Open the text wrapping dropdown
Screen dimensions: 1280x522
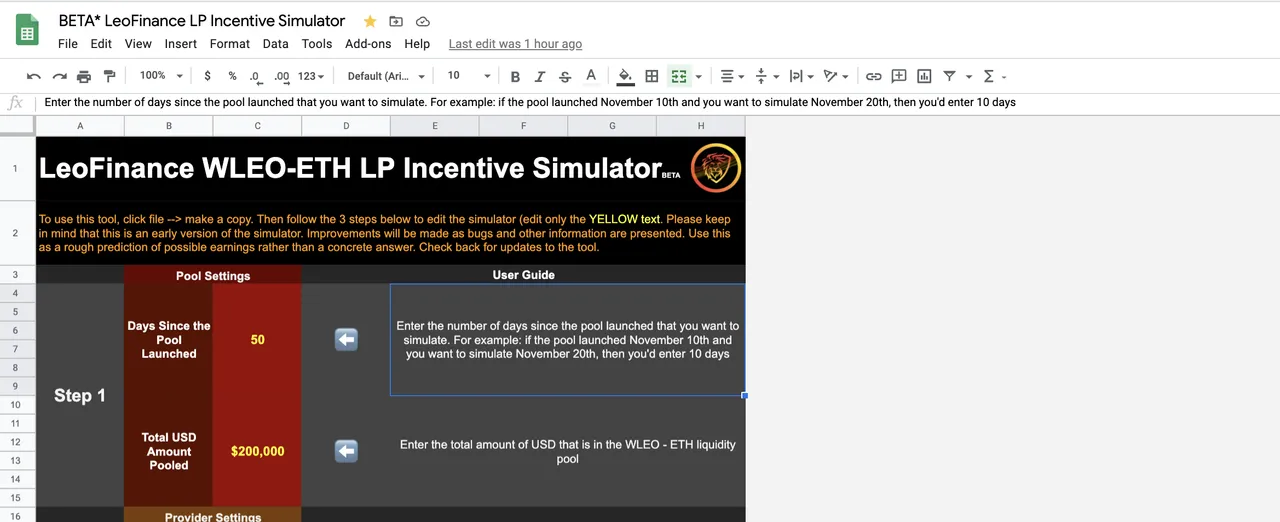801,76
